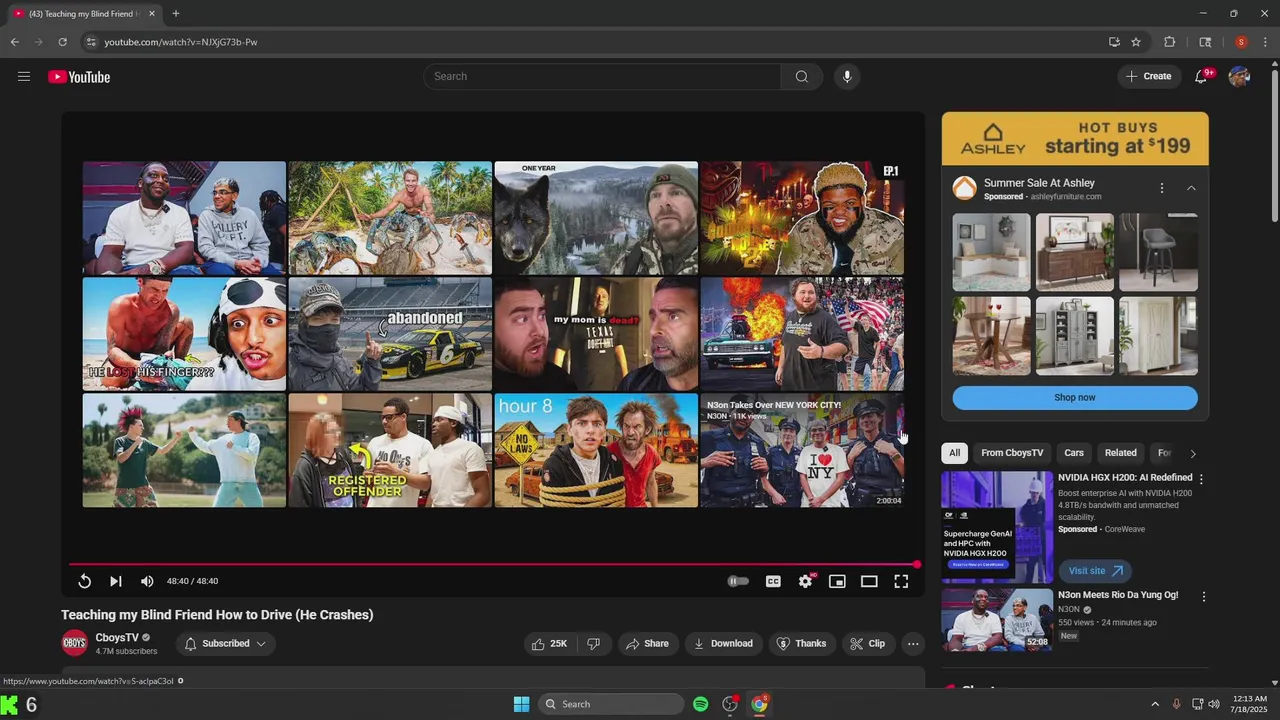Select the Cars filter chip
This screenshot has width=1280, height=720.
point(1074,453)
